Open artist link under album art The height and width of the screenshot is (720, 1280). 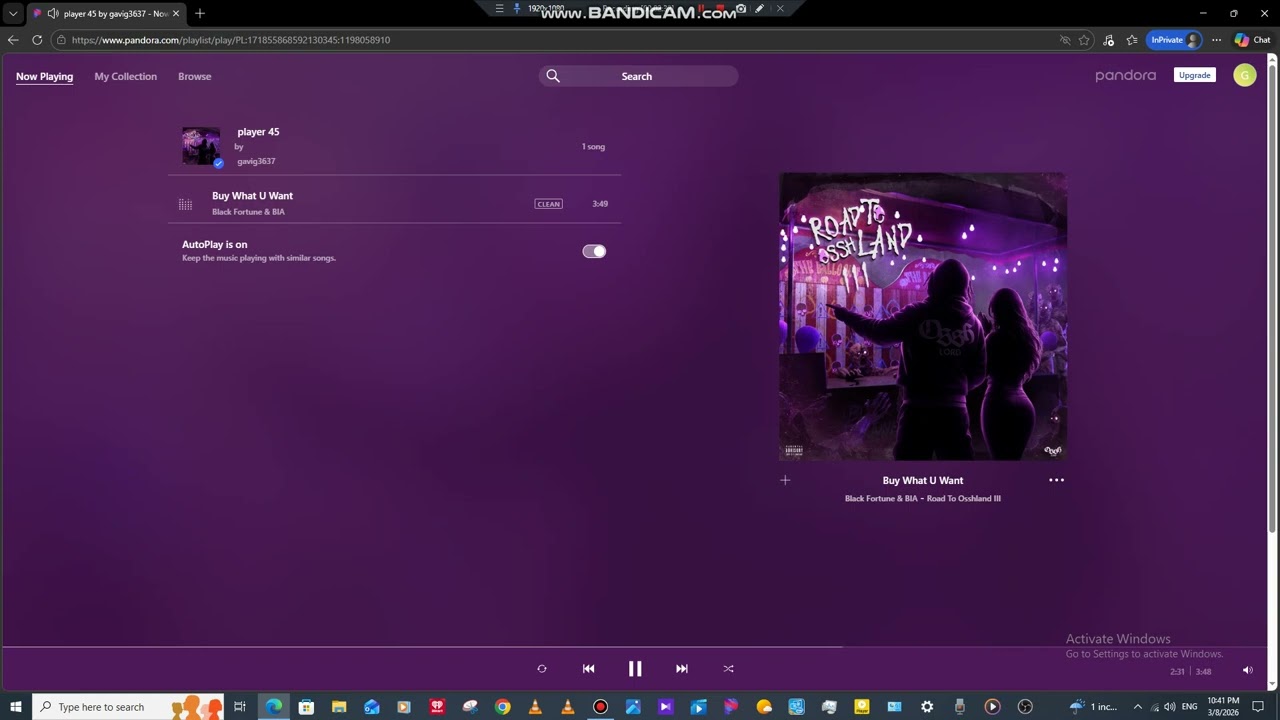(881, 498)
